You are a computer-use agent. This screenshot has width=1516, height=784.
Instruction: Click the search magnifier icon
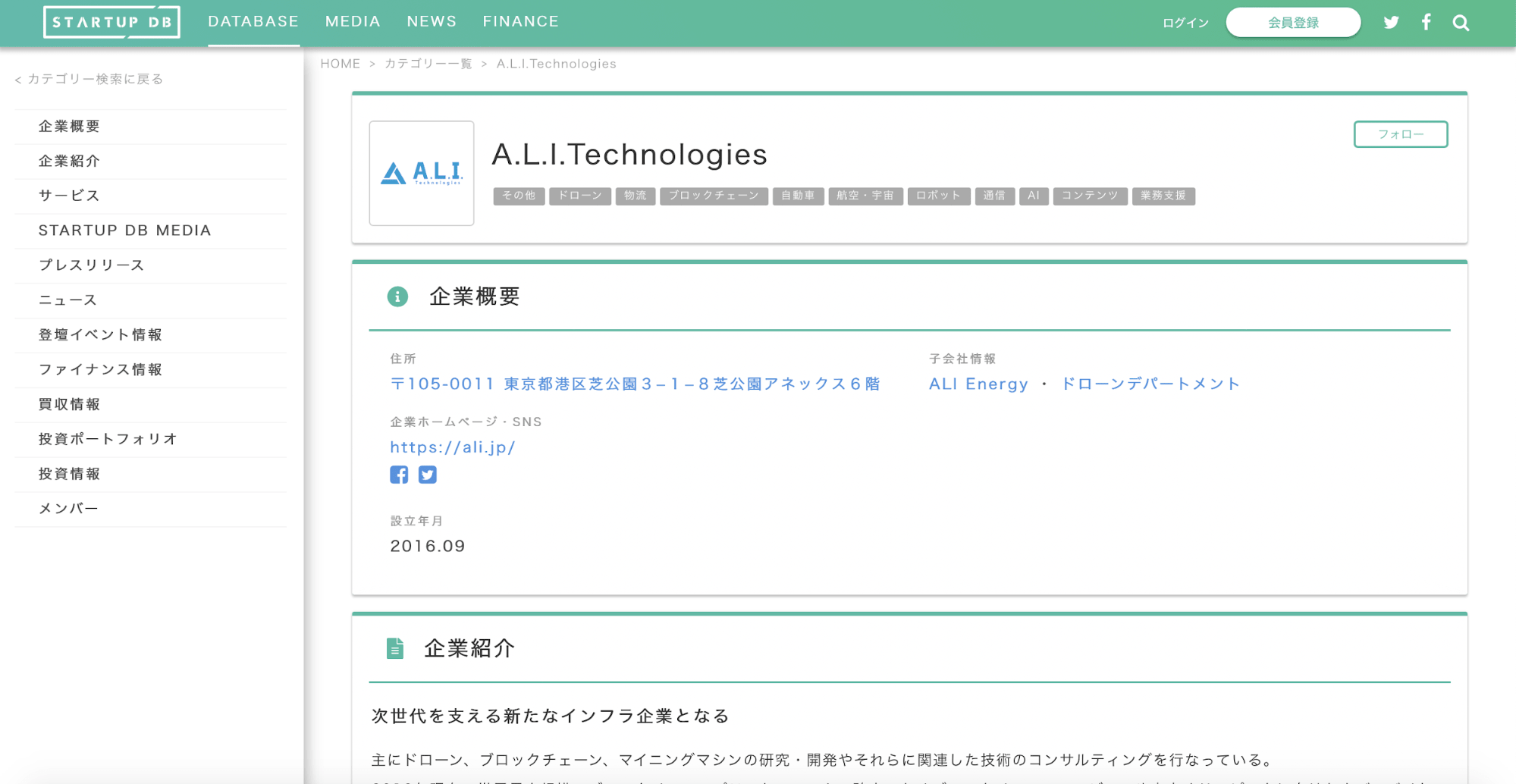[x=1461, y=23]
